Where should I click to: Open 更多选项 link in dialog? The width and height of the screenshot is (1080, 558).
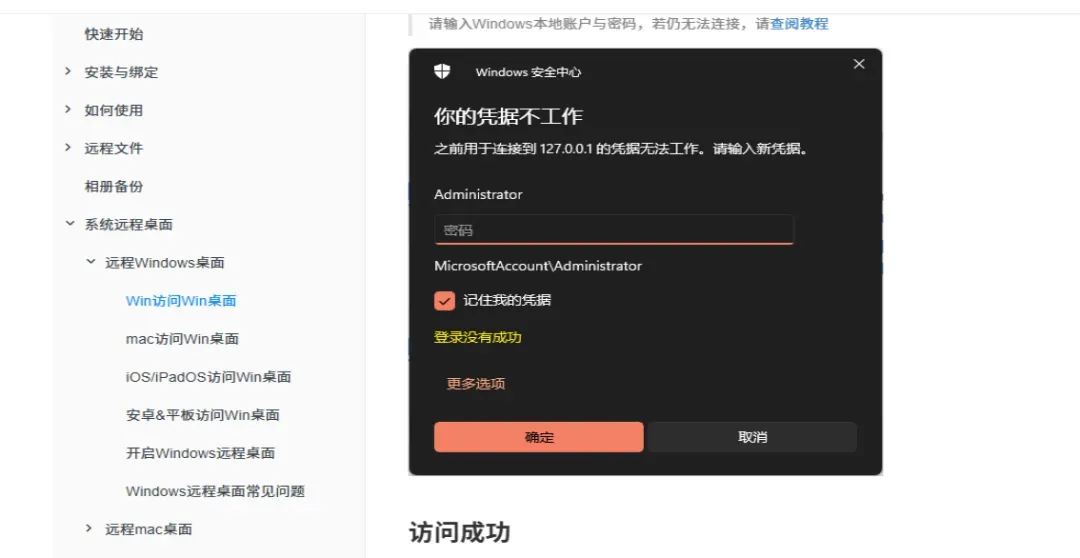click(475, 384)
